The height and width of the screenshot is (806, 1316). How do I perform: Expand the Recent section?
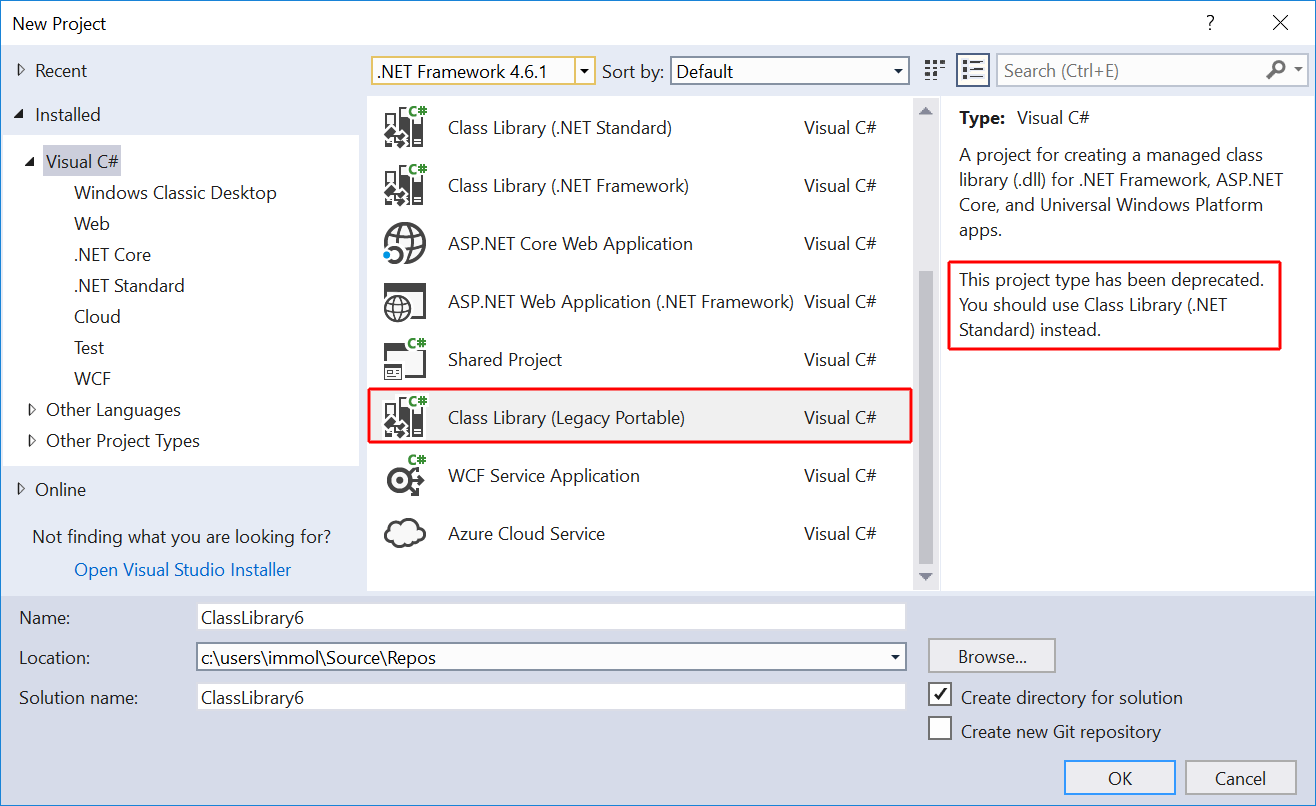click(x=21, y=70)
